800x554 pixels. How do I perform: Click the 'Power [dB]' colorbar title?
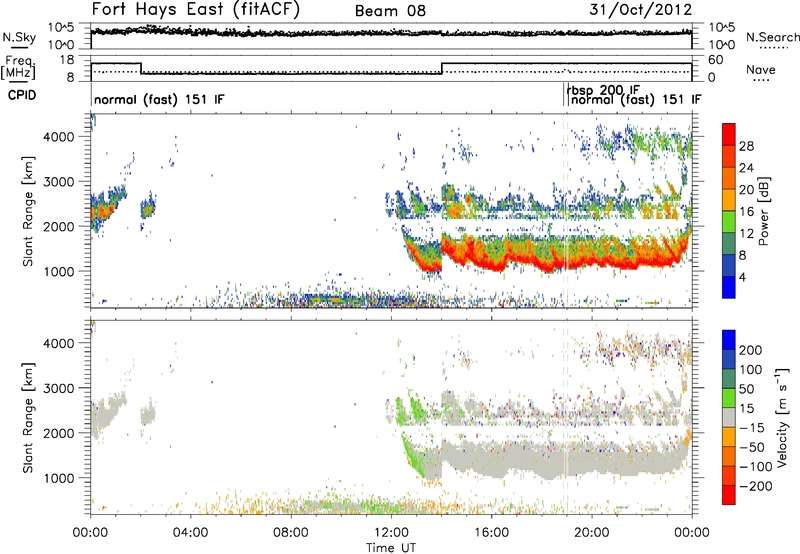tap(763, 211)
